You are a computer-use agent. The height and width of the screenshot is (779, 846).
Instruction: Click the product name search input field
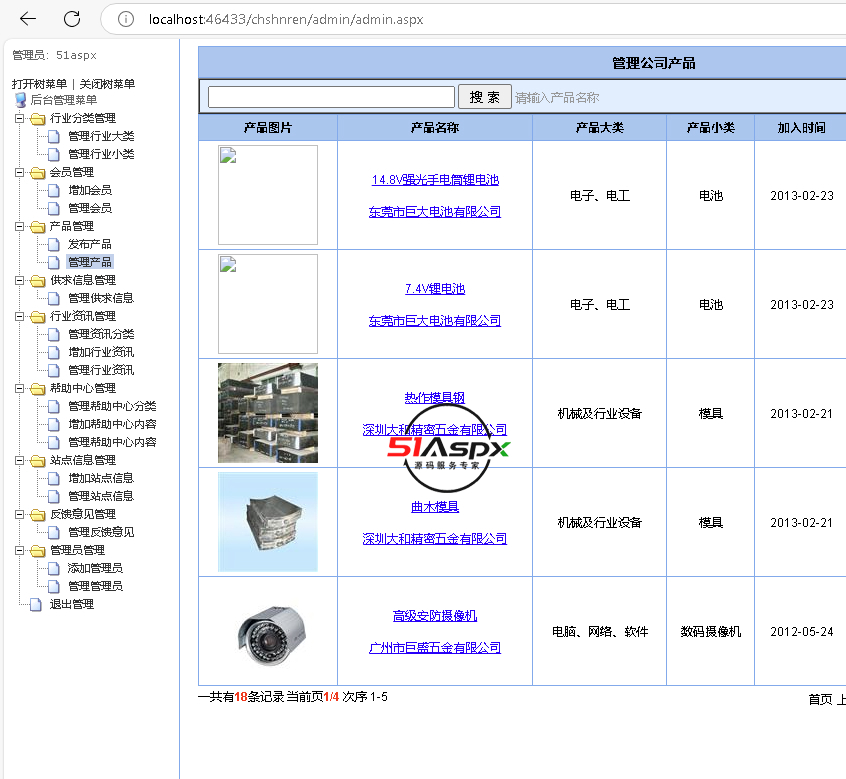(x=331, y=97)
